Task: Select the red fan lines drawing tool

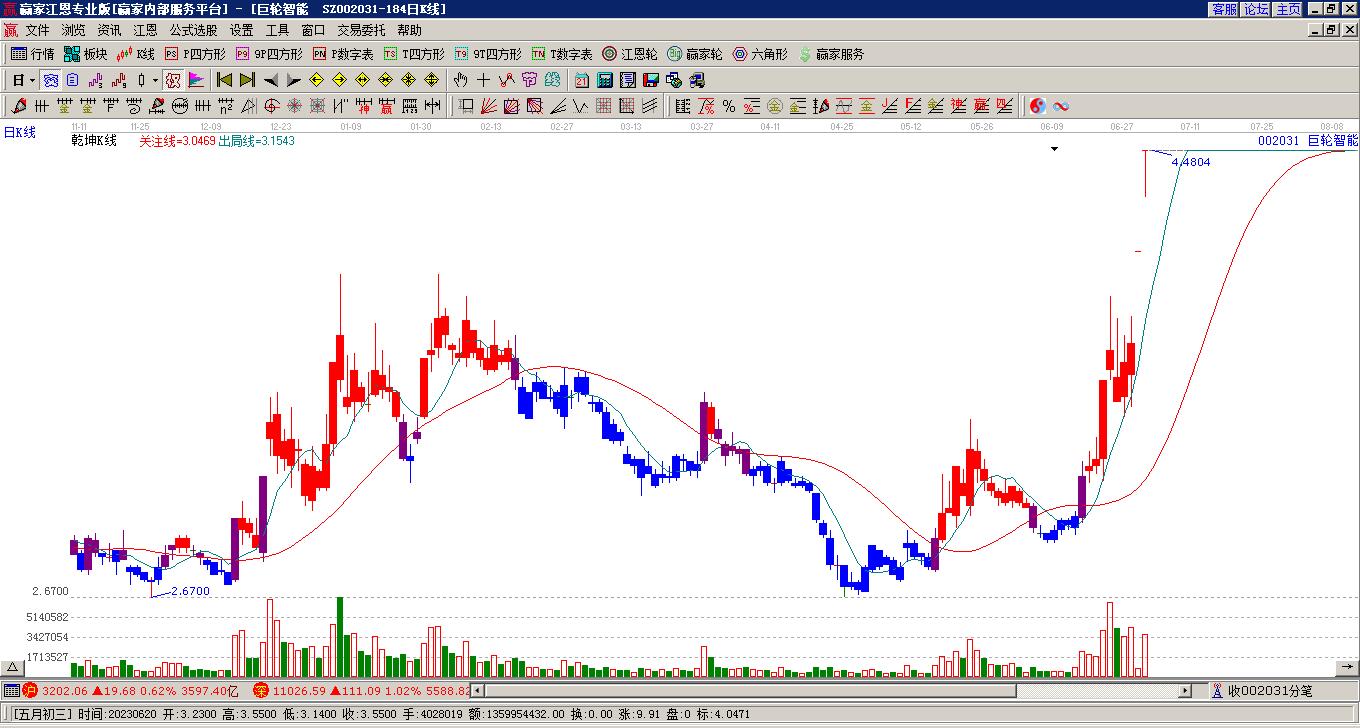Action: click(488, 106)
